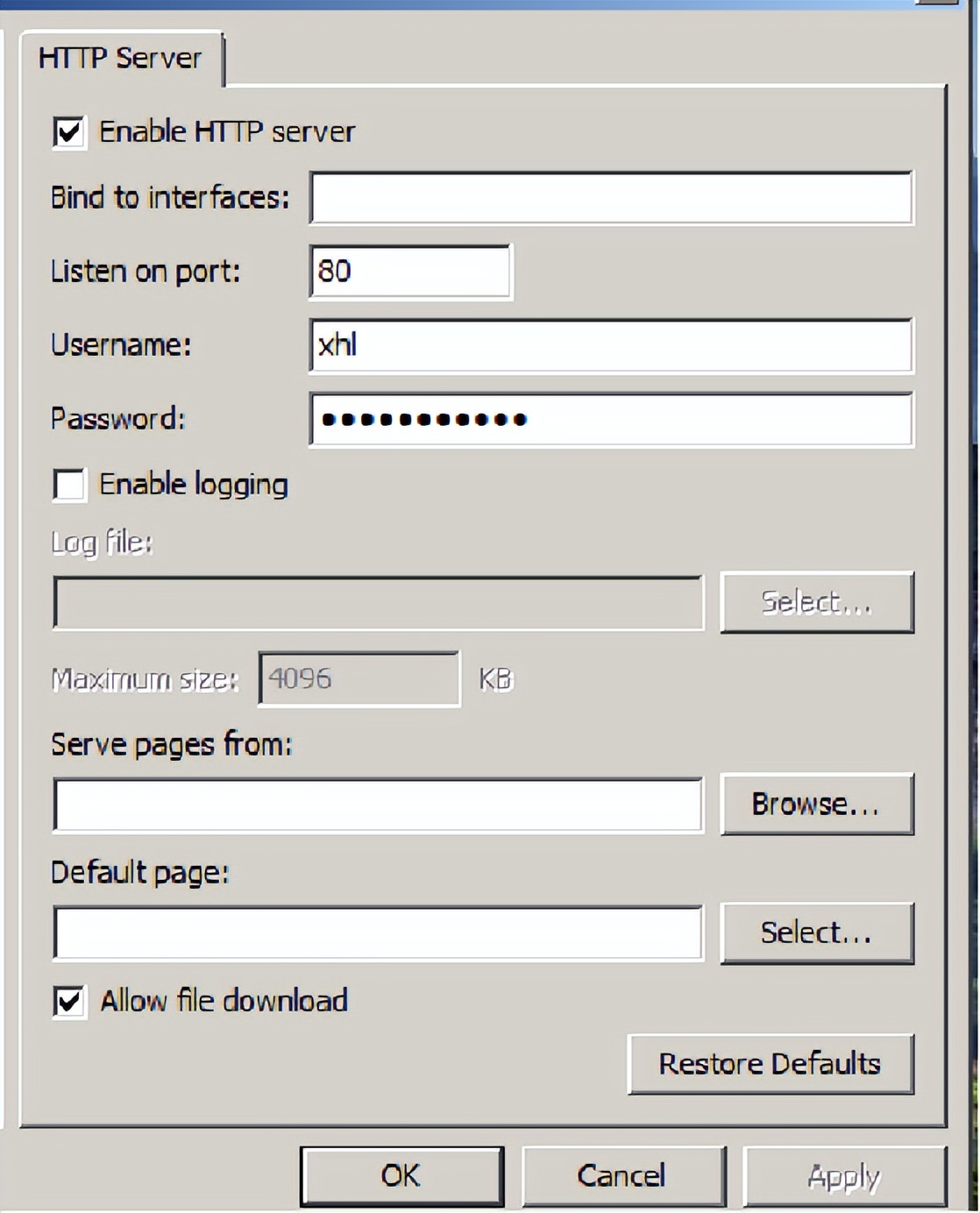Focus the Password field
980x1213 pixels.
(x=611, y=419)
